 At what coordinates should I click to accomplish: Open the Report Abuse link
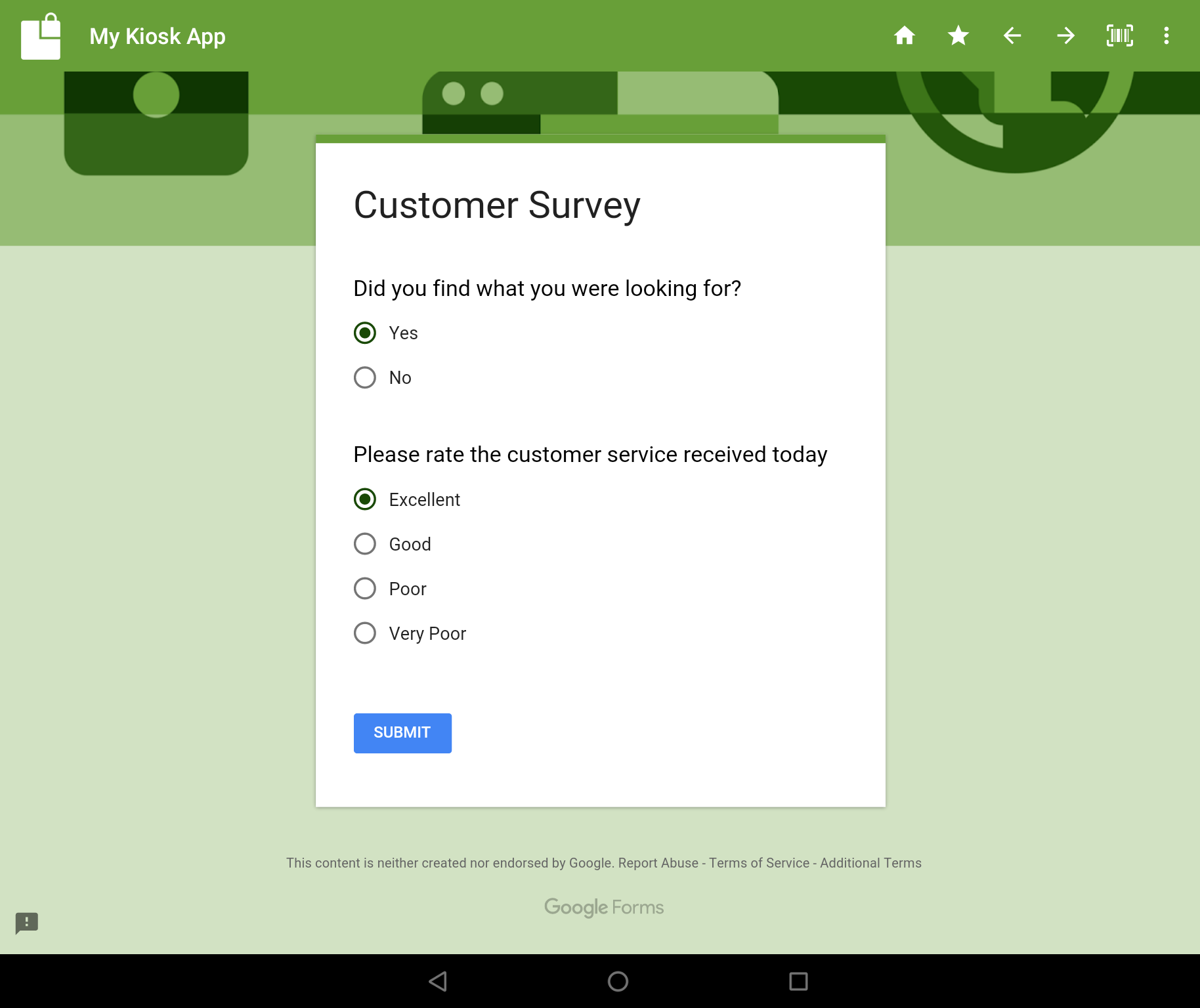[x=658, y=863]
